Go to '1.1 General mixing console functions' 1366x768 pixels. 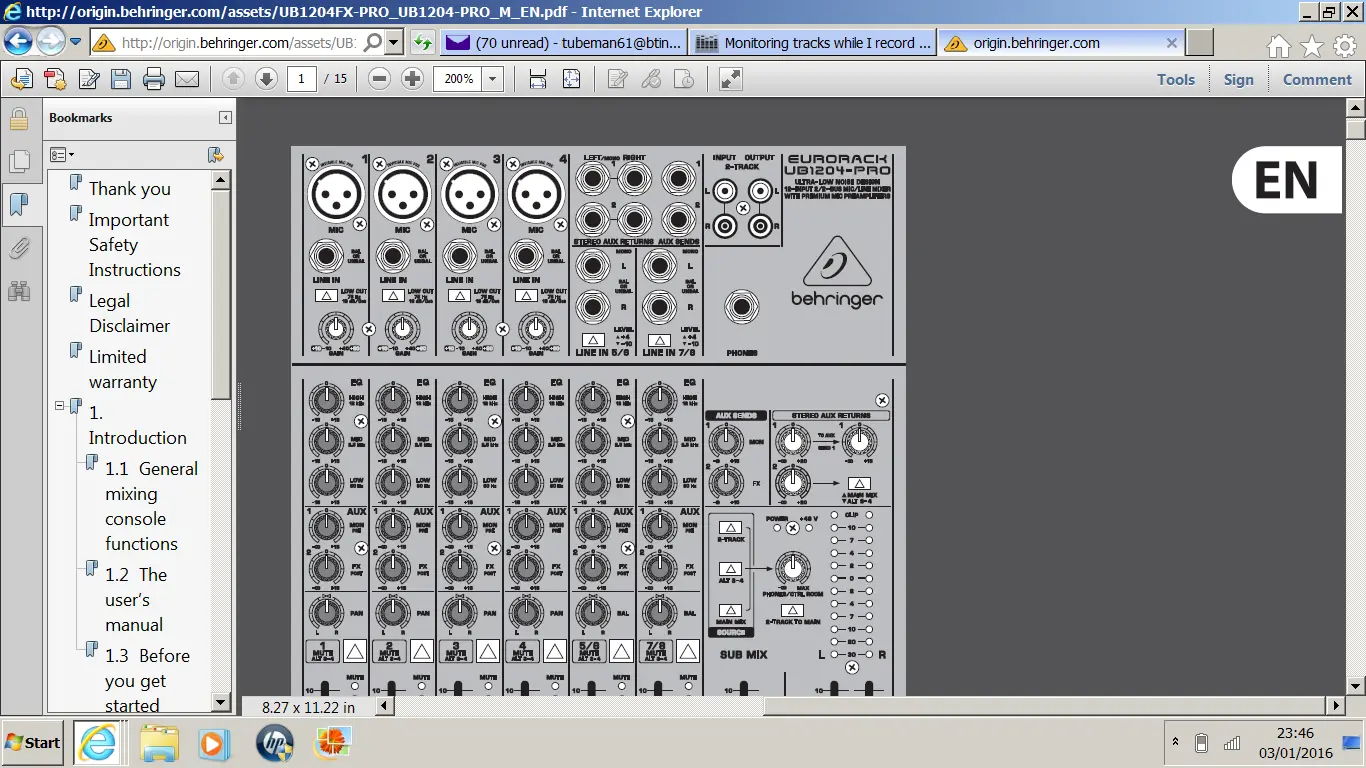click(x=151, y=506)
